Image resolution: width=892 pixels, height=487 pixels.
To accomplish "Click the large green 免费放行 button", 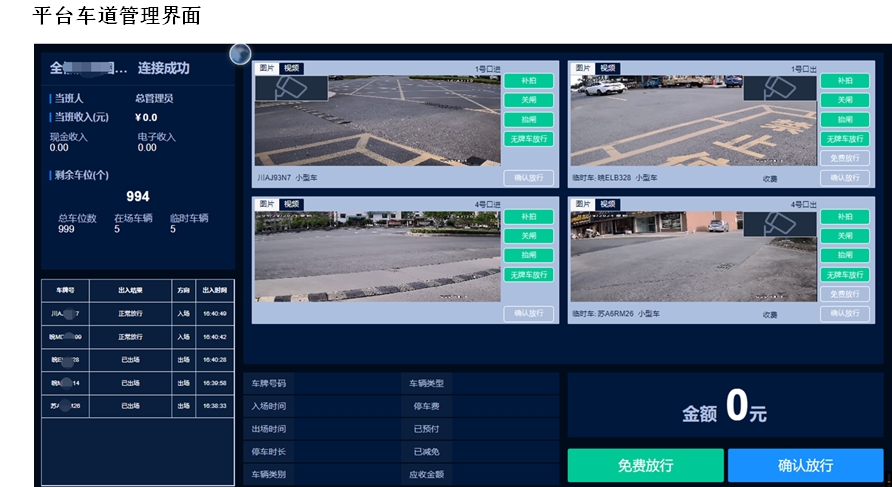I will [645, 465].
